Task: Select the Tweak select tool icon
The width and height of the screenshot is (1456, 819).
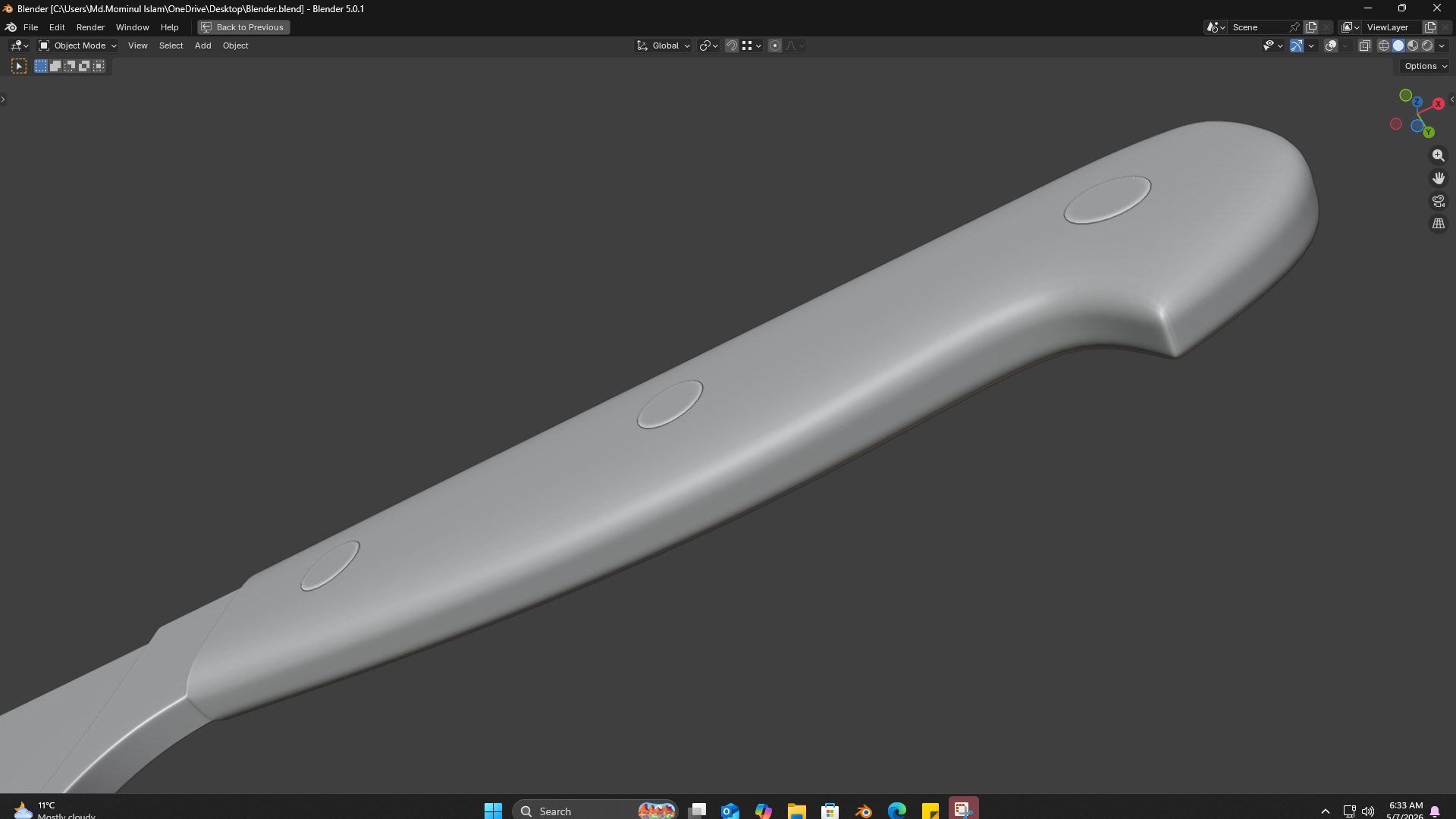Action: pos(19,66)
